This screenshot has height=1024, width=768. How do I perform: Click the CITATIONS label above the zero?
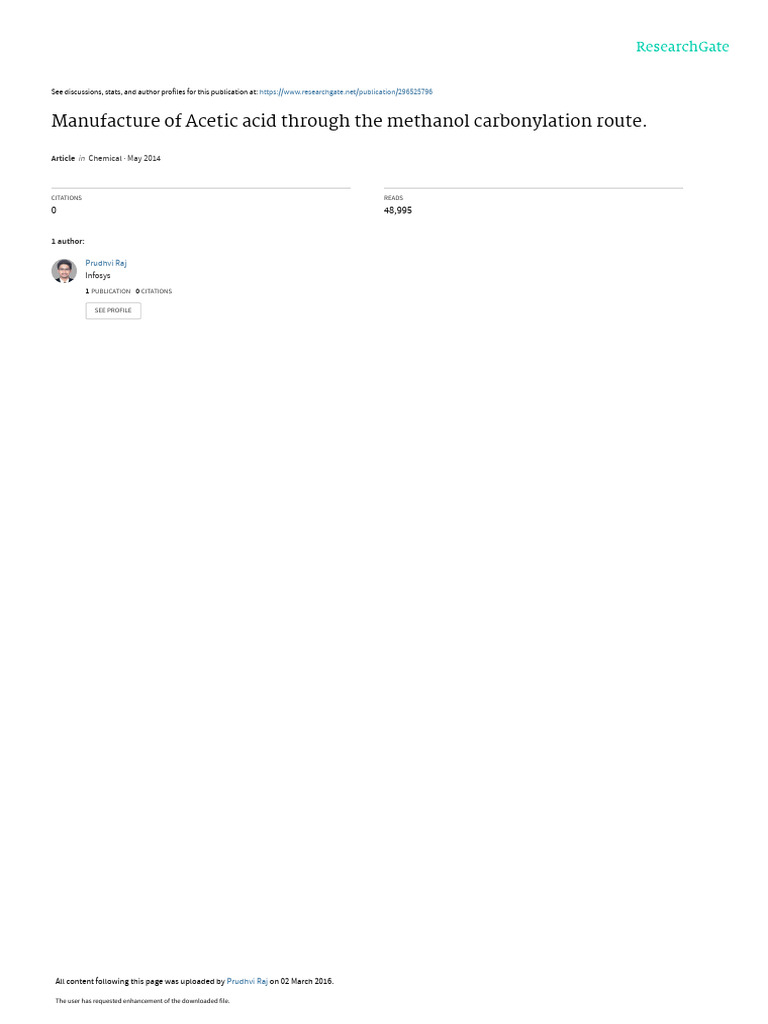point(67,198)
